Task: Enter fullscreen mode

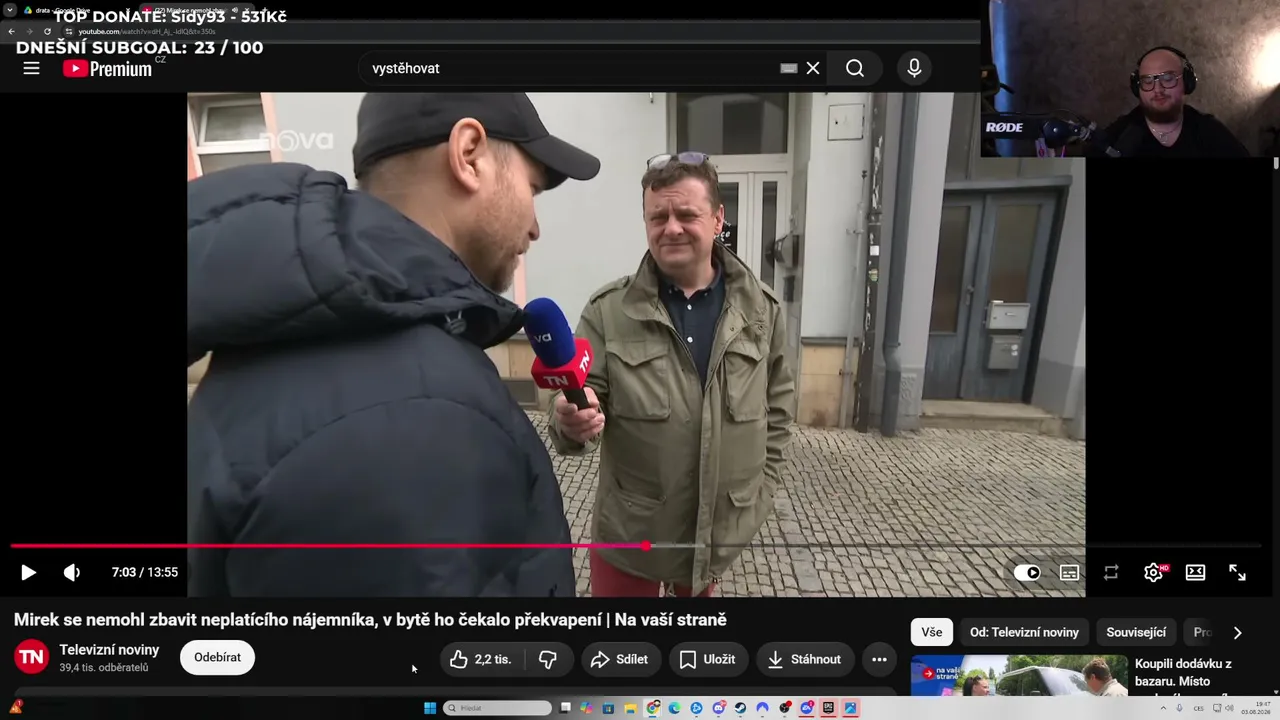Action: (x=1237, y=572)
